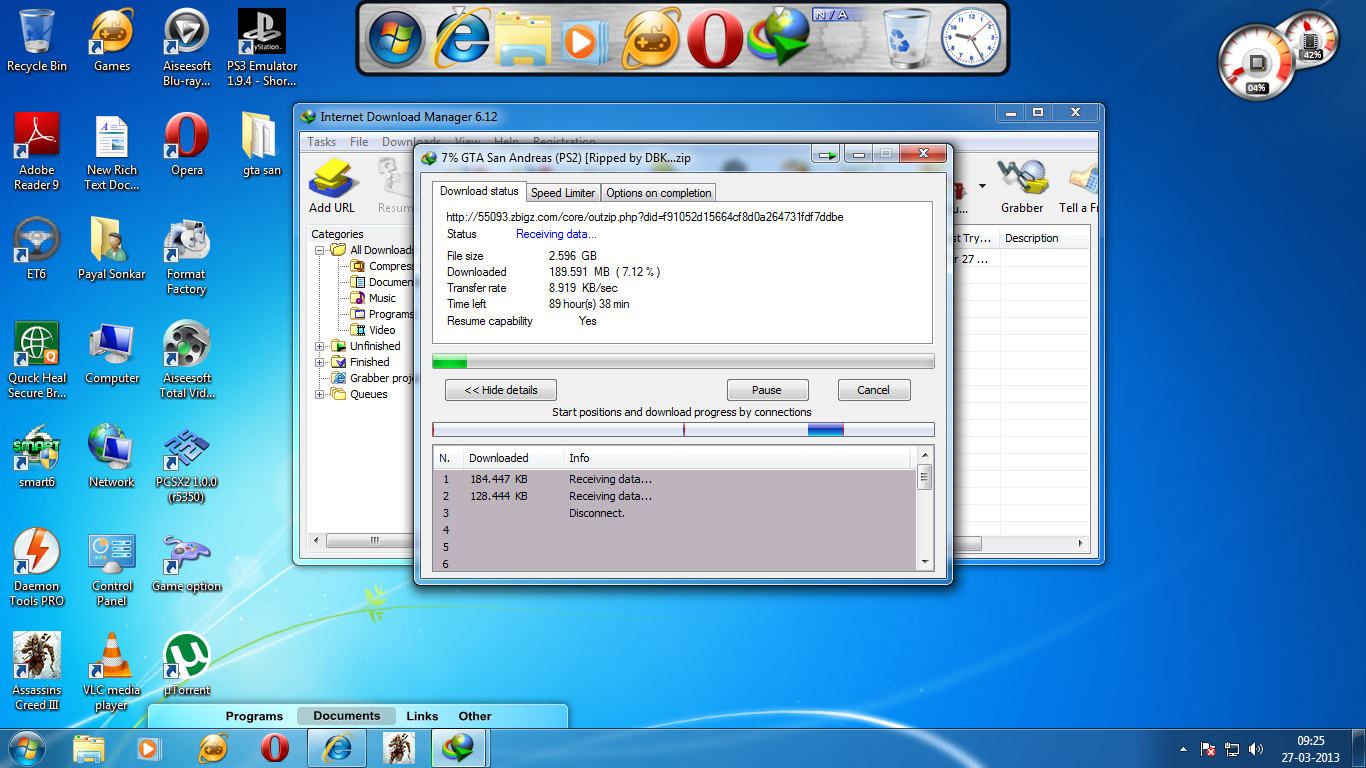Click the Hide details button
The image size is (1366, 768).
(501, 390)
